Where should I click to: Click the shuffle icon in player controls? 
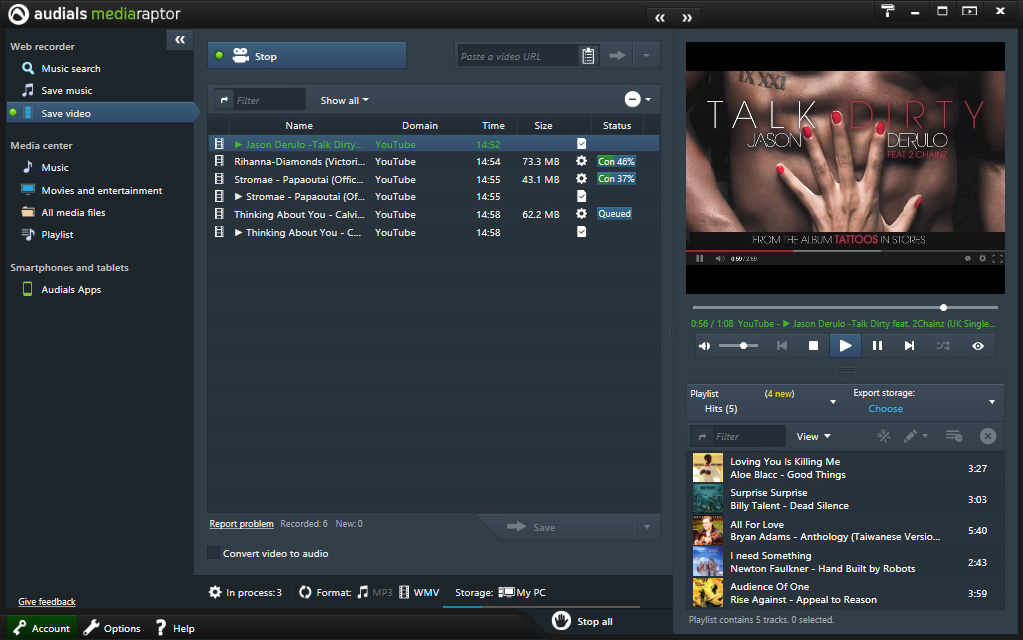click(x=942, y=346)
